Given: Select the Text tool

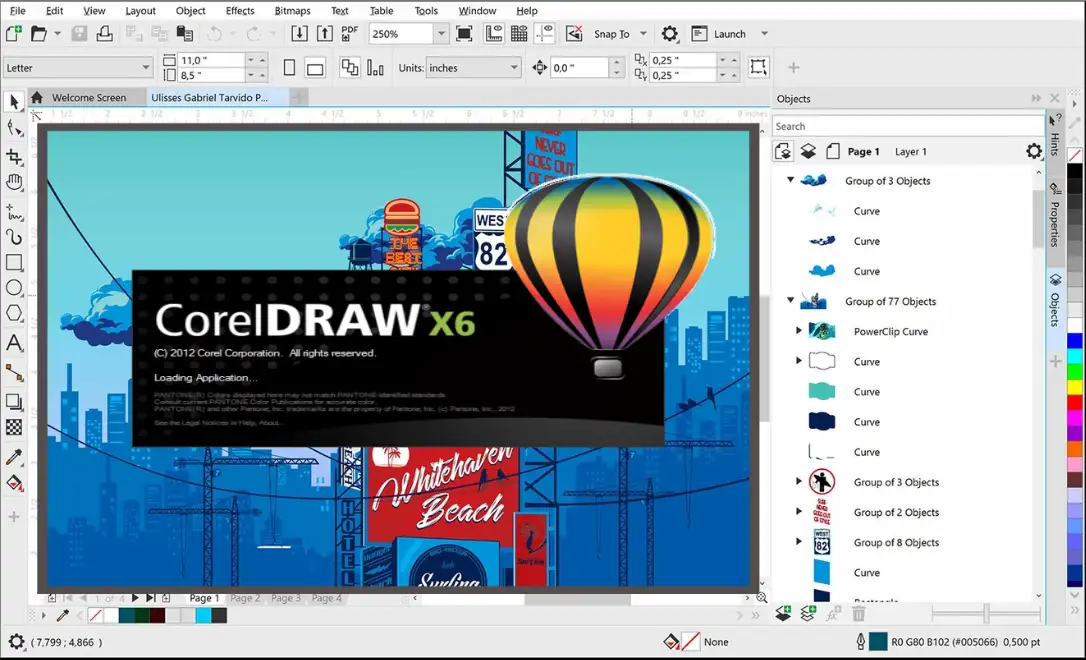Looking at the screenshot, I should [14, 343].
